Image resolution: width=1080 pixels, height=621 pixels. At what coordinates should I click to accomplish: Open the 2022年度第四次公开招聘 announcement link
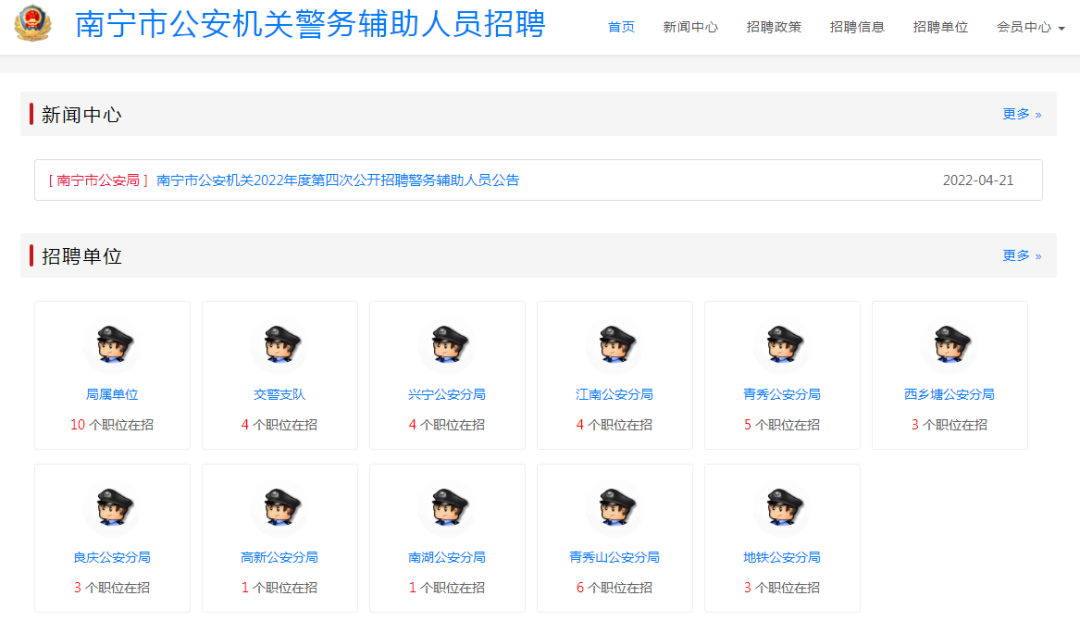click(x=338, y=180)
